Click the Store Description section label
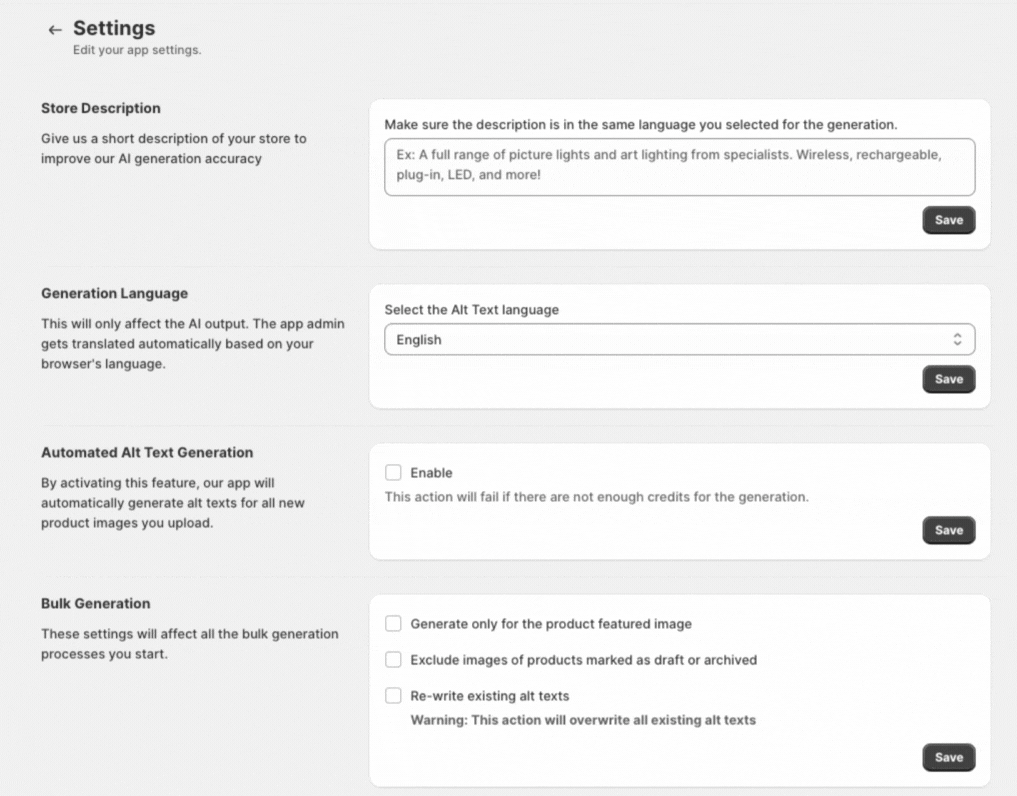Screen dimensions: 1017x796 tap(100, 108)
